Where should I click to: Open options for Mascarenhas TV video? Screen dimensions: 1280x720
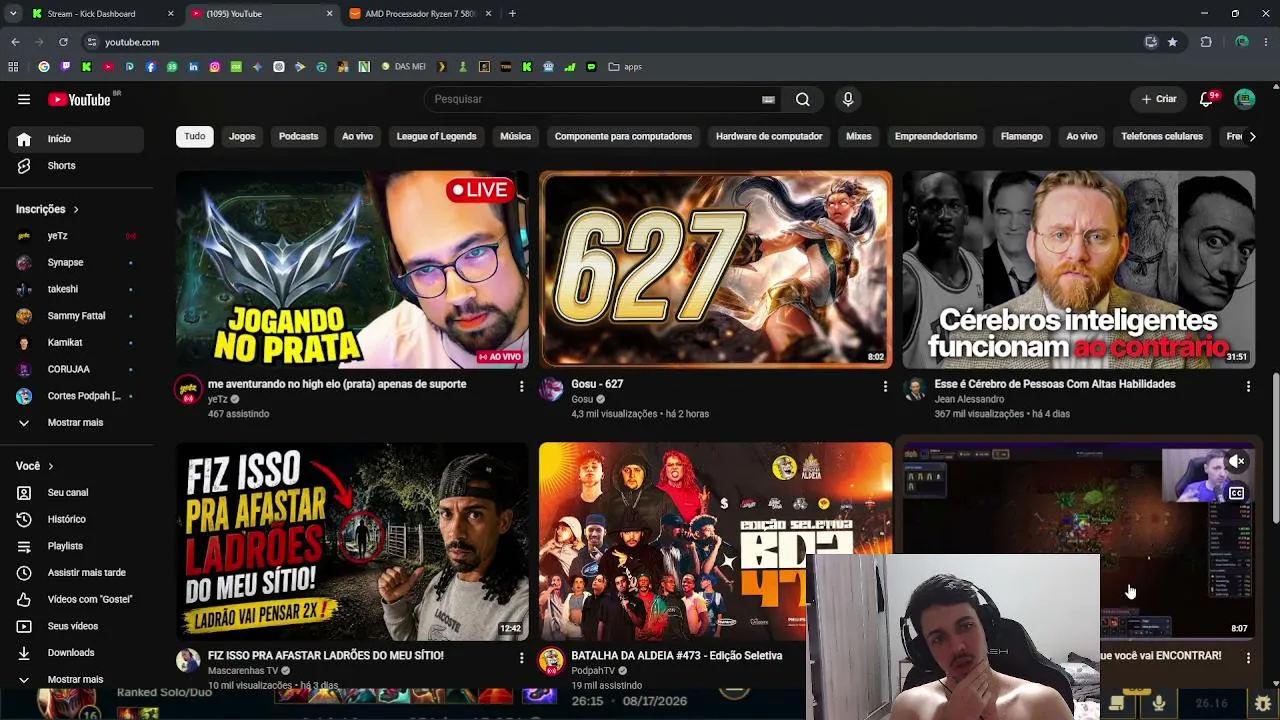[x=521, y=657]
